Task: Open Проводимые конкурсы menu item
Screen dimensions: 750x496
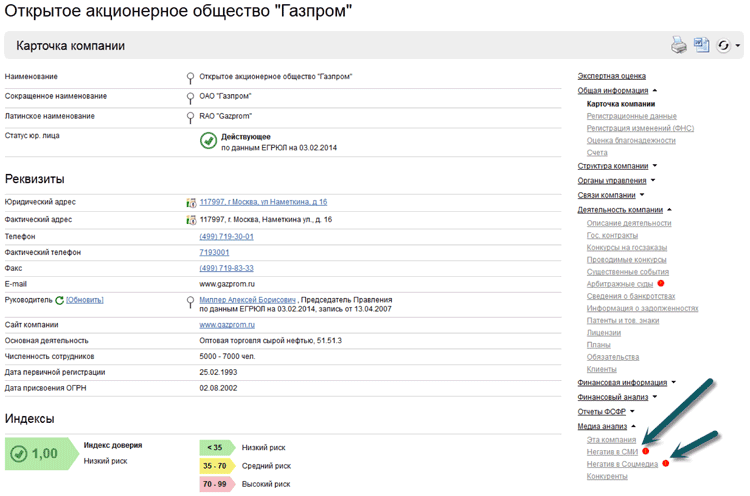Action: [x=627, y=260]
